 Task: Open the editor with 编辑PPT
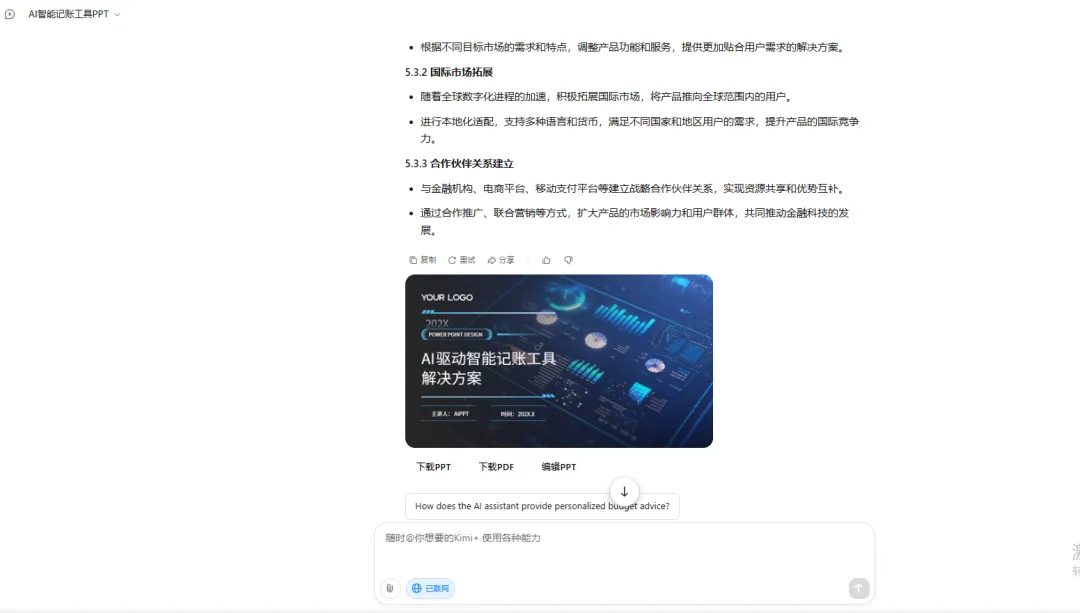tap(559, 467)
